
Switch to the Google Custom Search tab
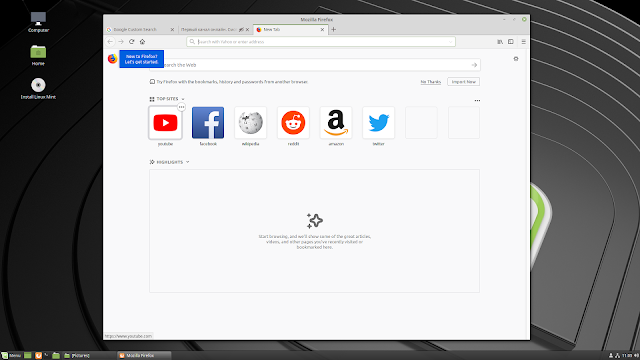click(140, 29)
